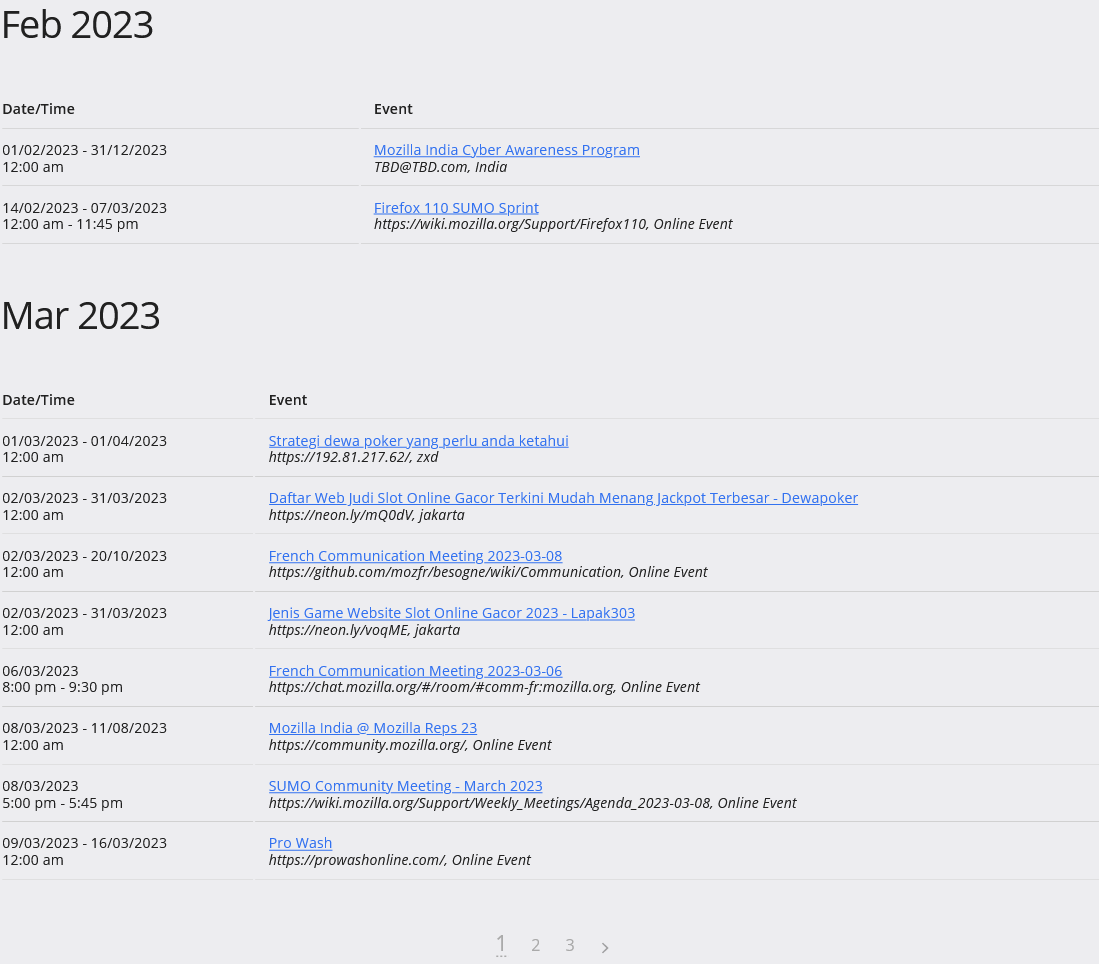Click date 08/03/2023 - 11/08/2023

coord(85,728)
